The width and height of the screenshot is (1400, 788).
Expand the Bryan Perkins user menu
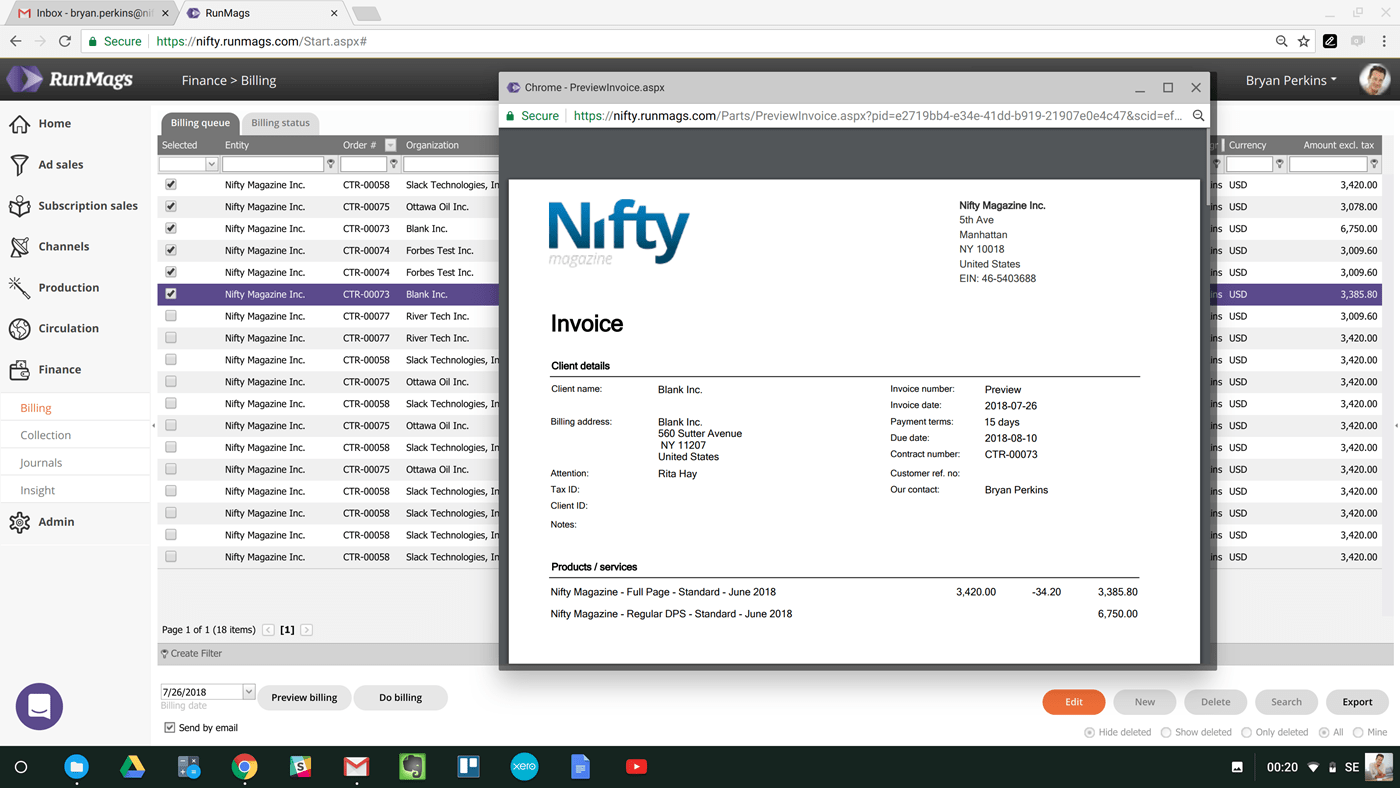(x=1290, y=80)
